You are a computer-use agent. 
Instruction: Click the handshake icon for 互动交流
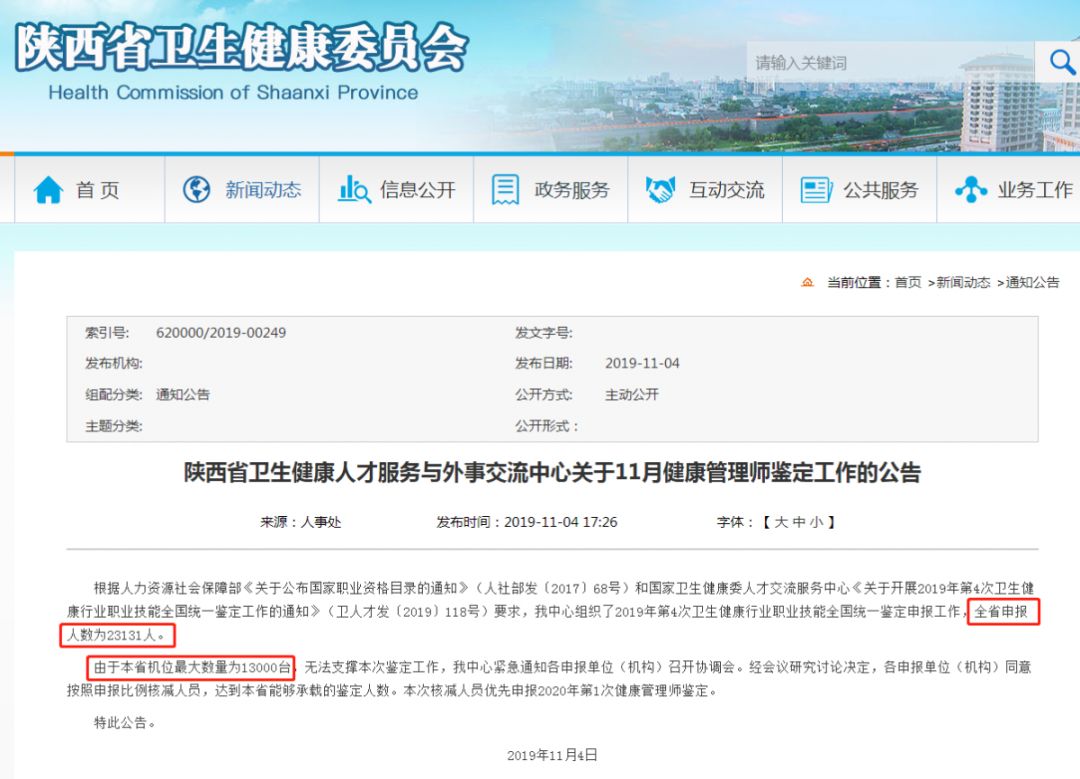coord(660,189)
